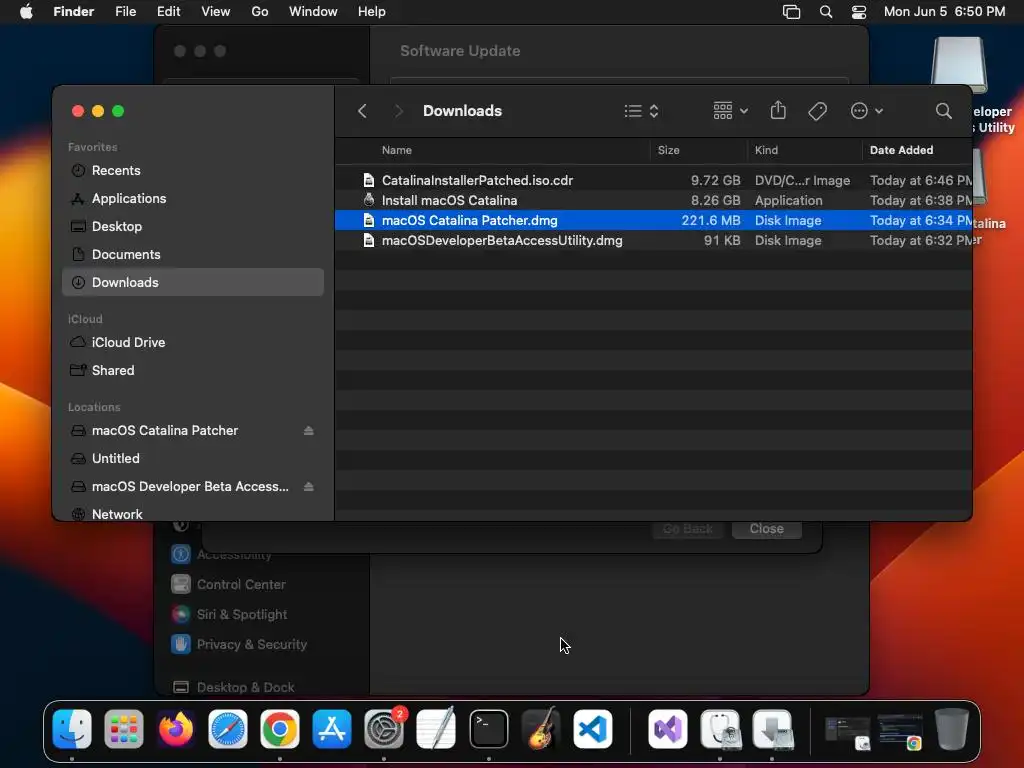Select CatalinaInstallerPatched.iso.cdr file

(653, 180)
